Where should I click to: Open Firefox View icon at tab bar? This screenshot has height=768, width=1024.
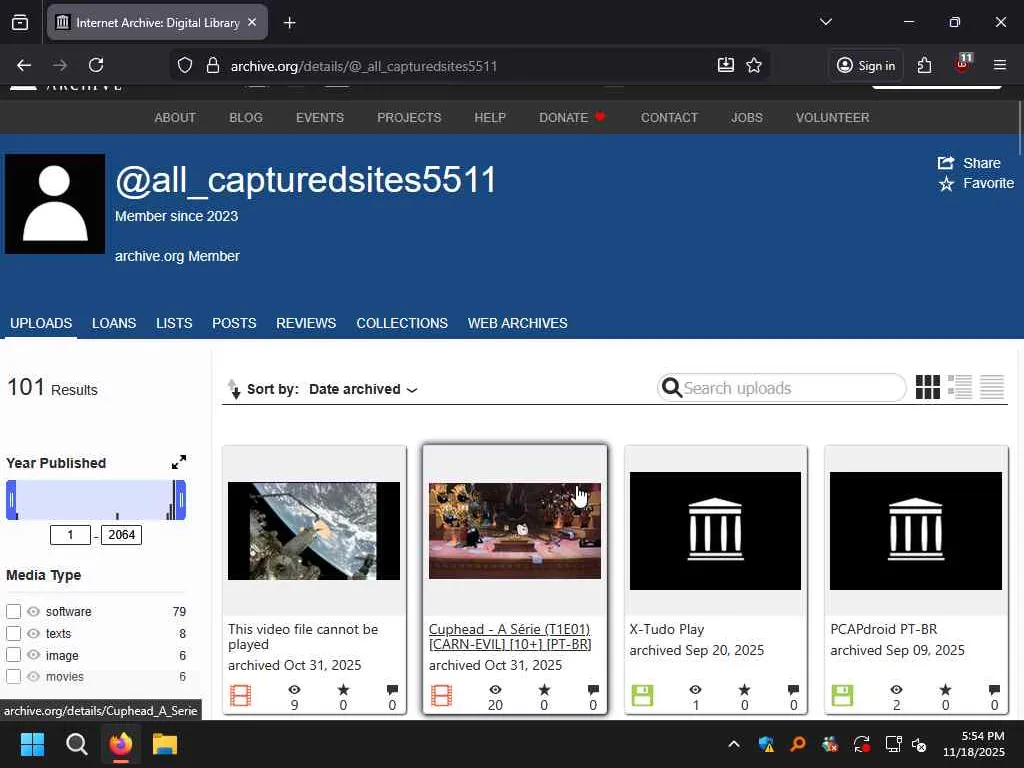20,23
